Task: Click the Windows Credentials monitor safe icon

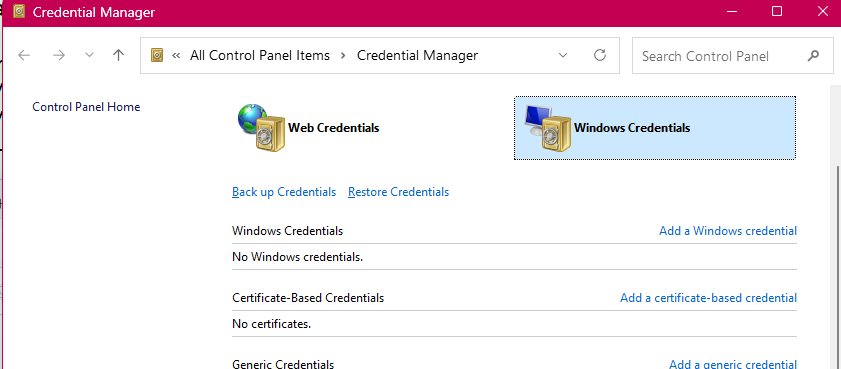Action: [x=548, y=128]
